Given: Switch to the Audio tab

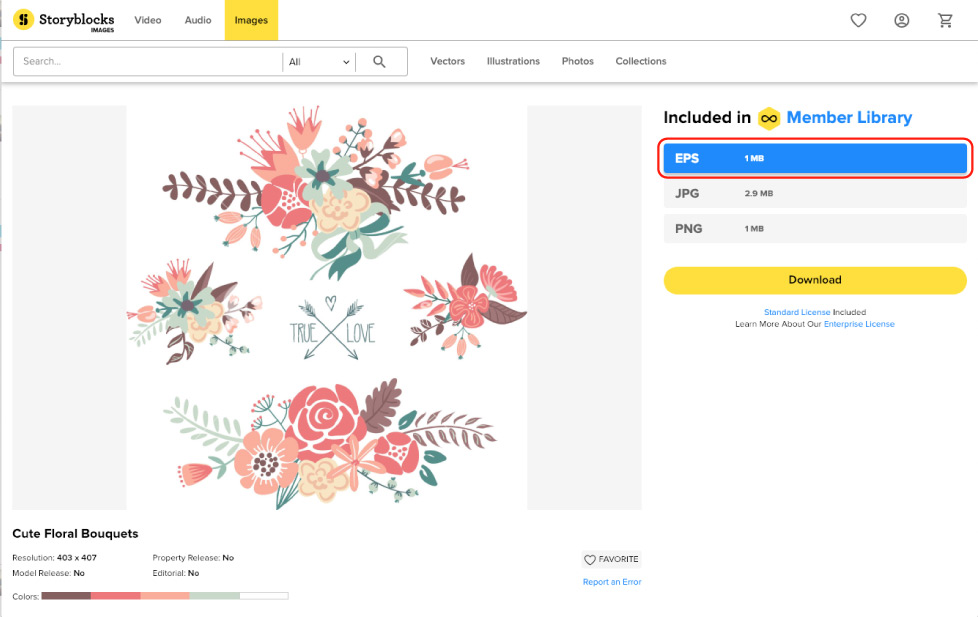Looking at the screenshot, I should [197, 19].
